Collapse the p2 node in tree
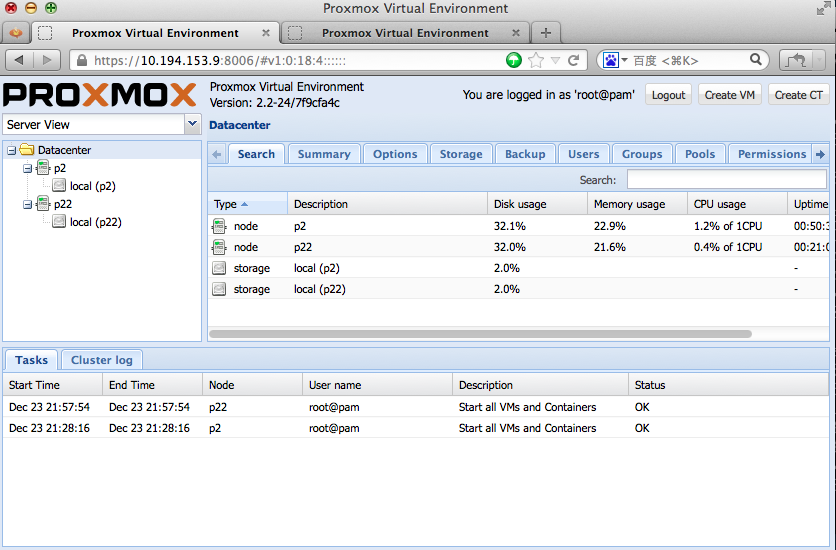This screenshot has height=550, width=836. [27, 169]
